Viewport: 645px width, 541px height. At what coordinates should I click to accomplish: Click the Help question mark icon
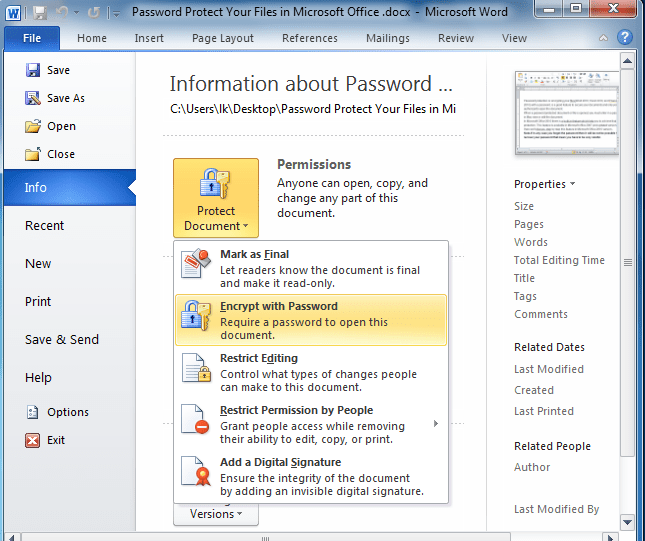624,37
